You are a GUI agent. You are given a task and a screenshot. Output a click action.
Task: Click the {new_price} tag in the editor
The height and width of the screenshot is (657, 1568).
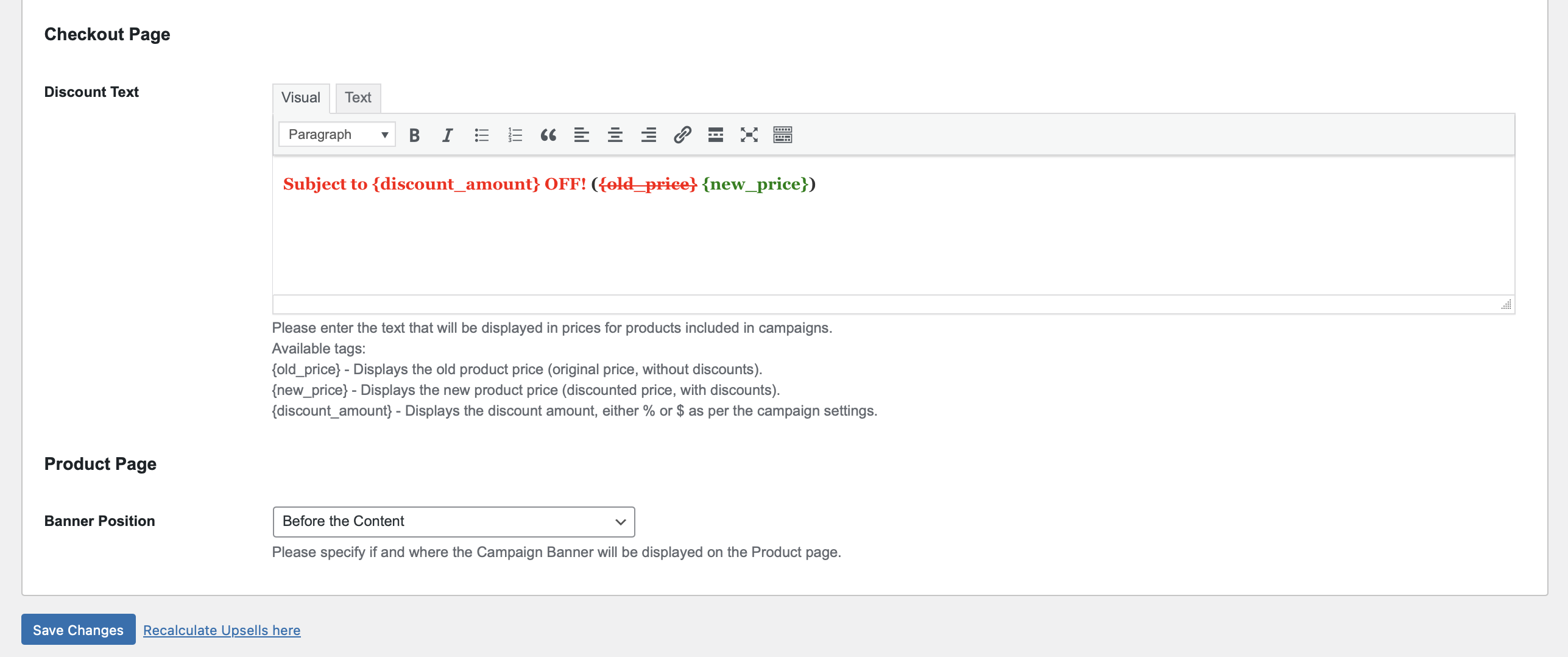[755, 184]
